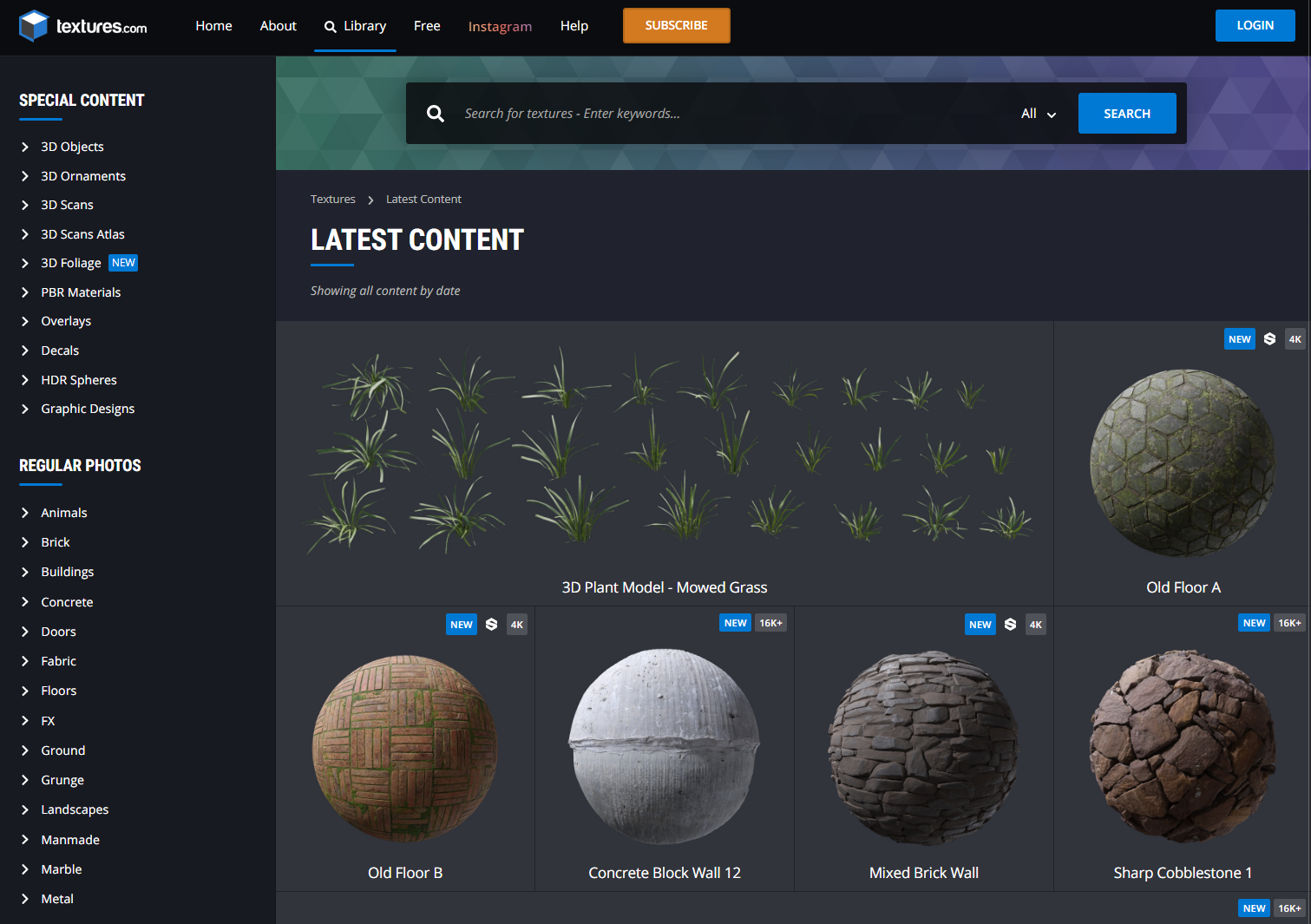Open the Textures breadcrumb link
The image size is (1311, 924).
pyautogui.click(x=332, y=199)
